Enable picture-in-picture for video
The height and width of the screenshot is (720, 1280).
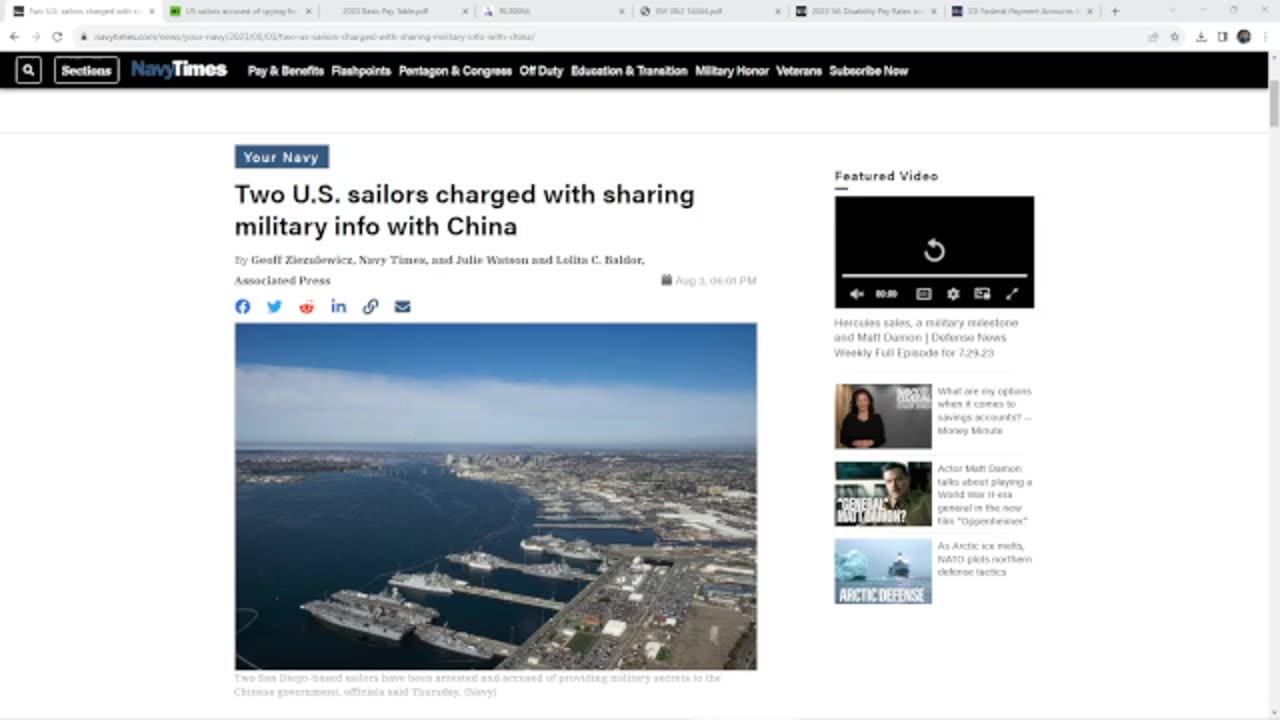coord(982,294)
